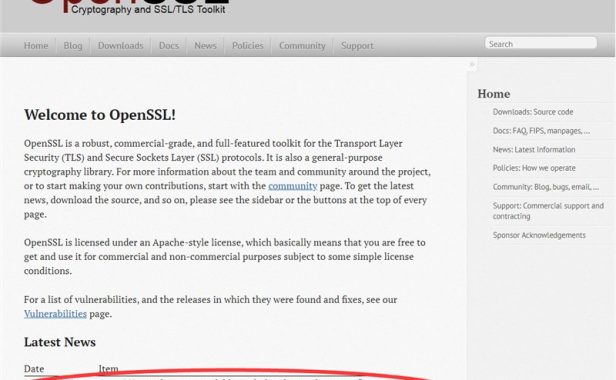Viewport: 616px width, 380px height.
Task: Open Community: Blog, bugs, email sidebar link
Action: pos(546,187)
